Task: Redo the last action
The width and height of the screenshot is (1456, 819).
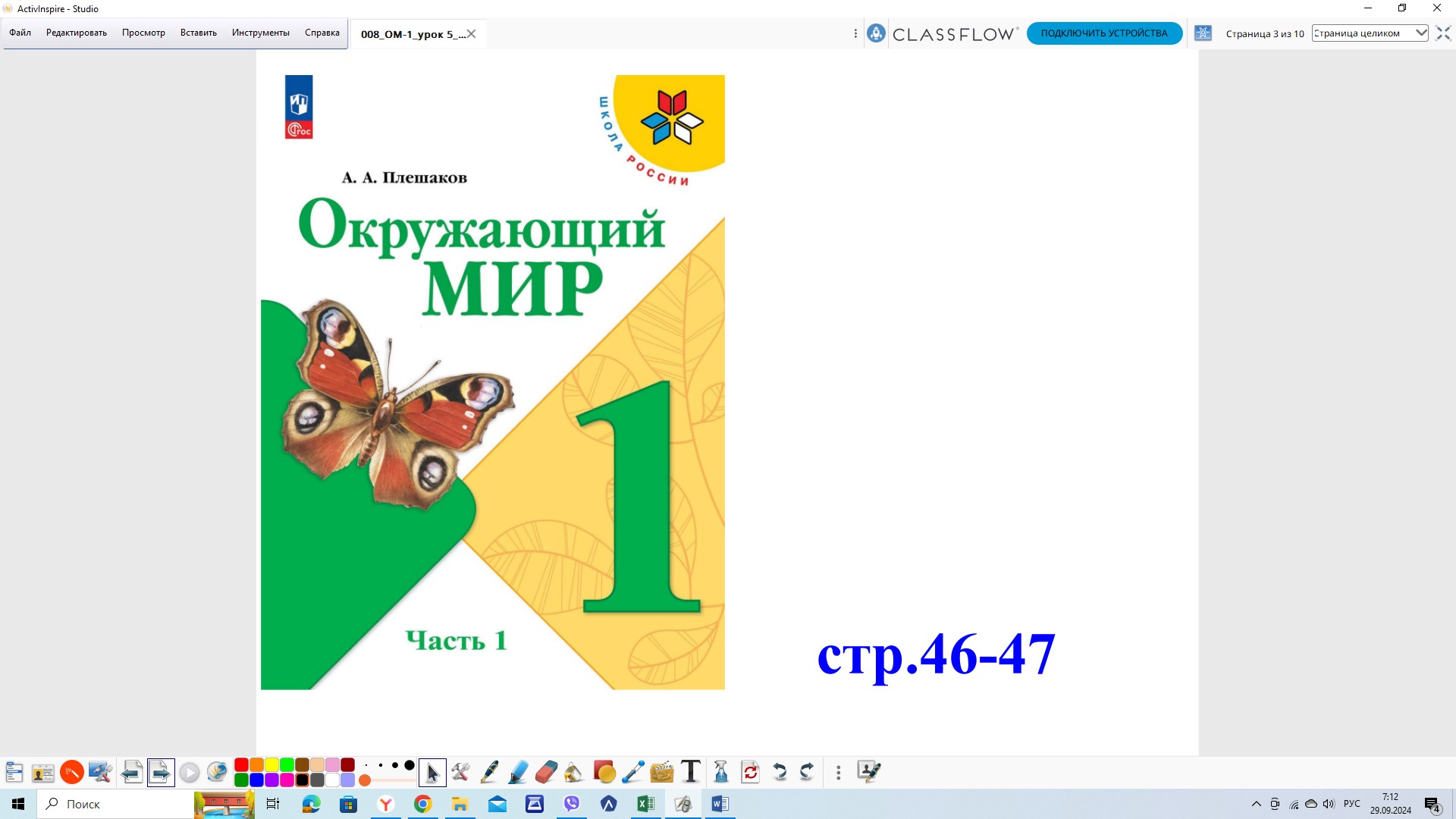Action: click(x=807, y=773)
